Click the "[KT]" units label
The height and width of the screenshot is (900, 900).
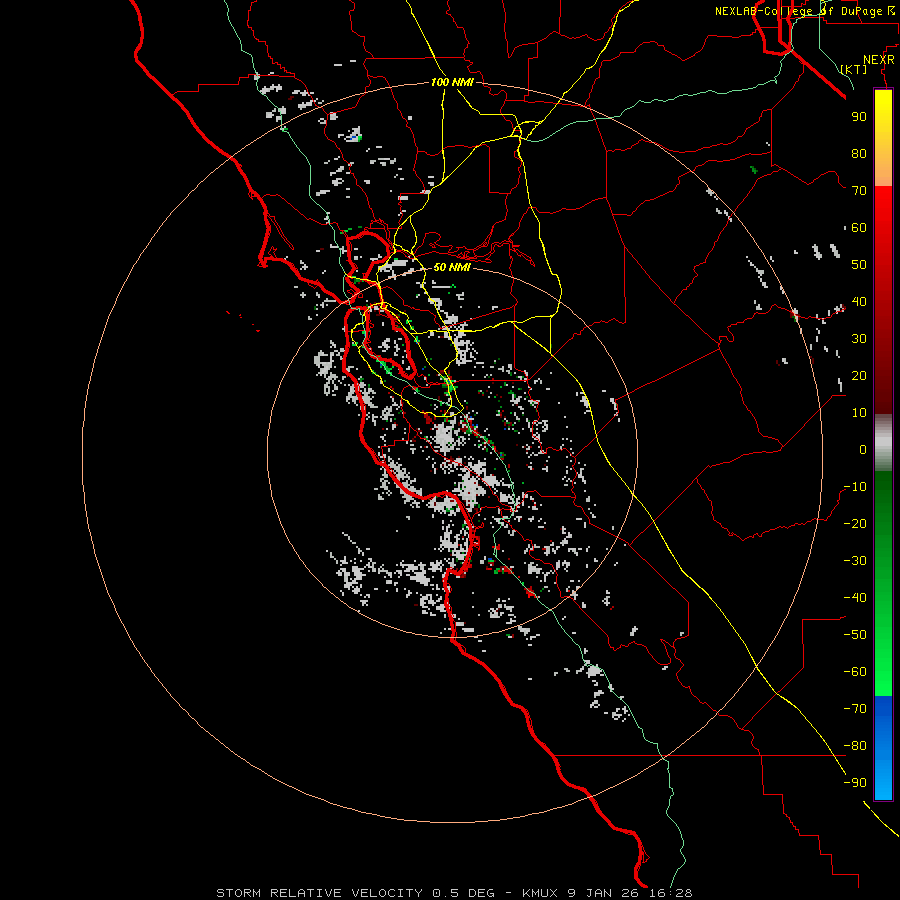(854, 69)
